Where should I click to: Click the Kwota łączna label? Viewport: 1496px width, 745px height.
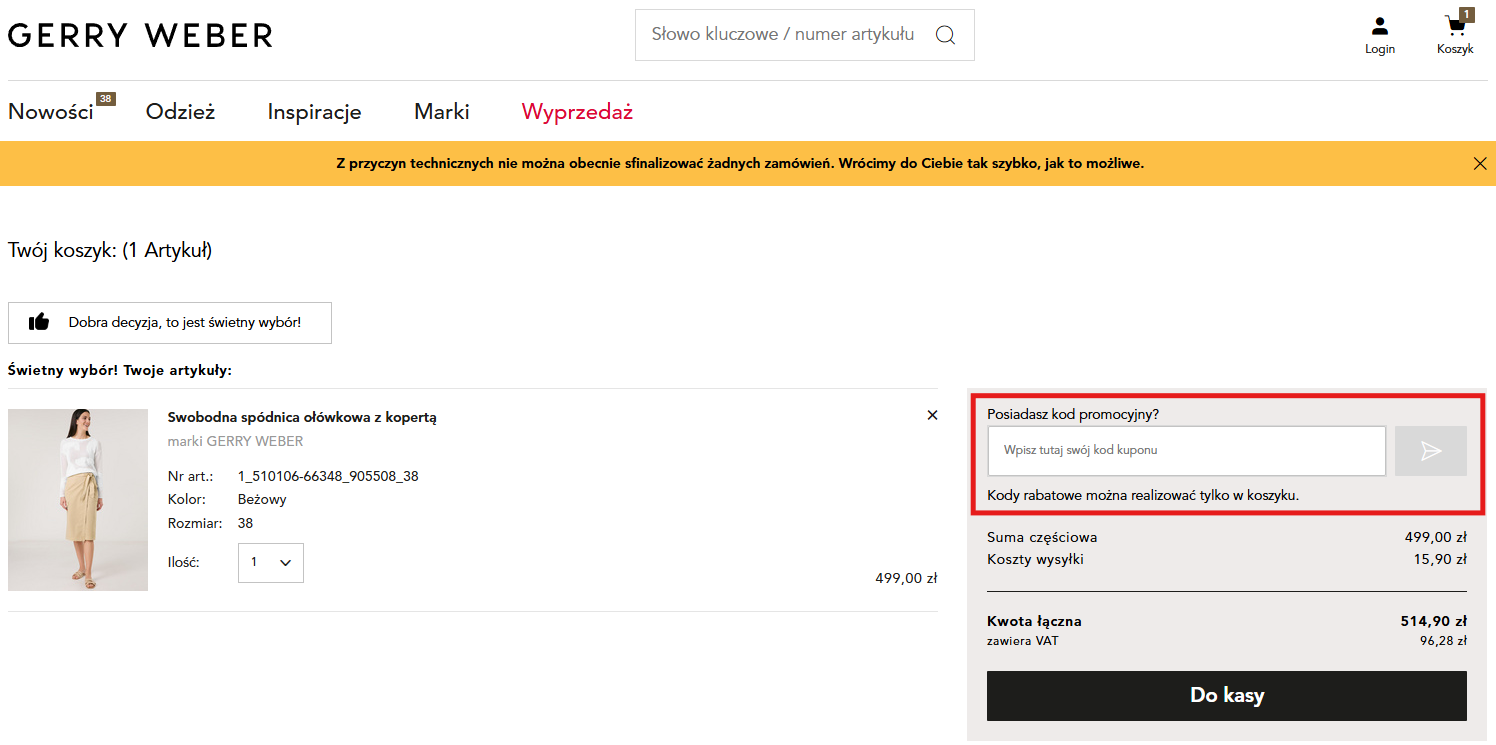pos(1034,621)
